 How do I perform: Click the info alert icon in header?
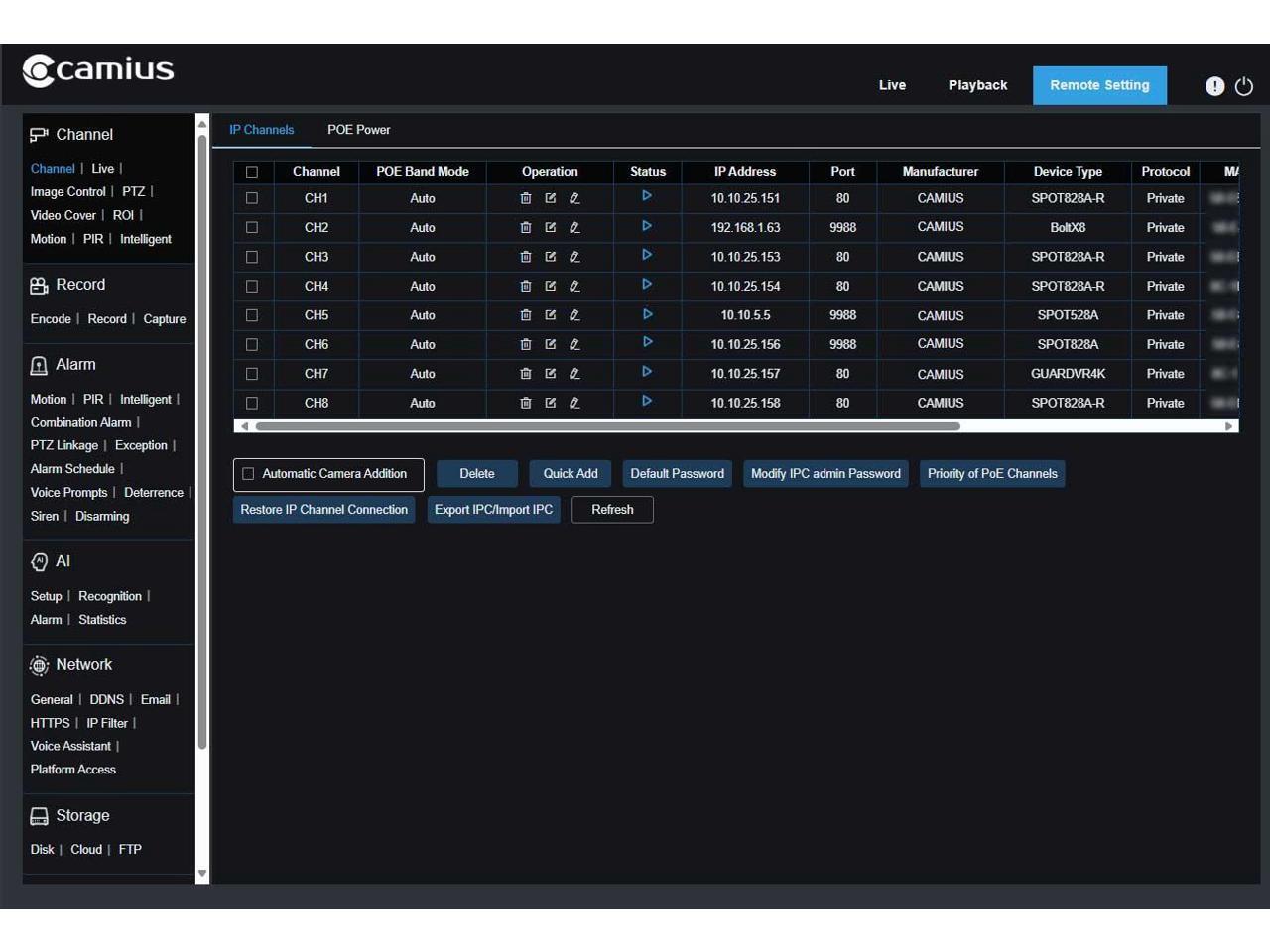point(1214,86)
